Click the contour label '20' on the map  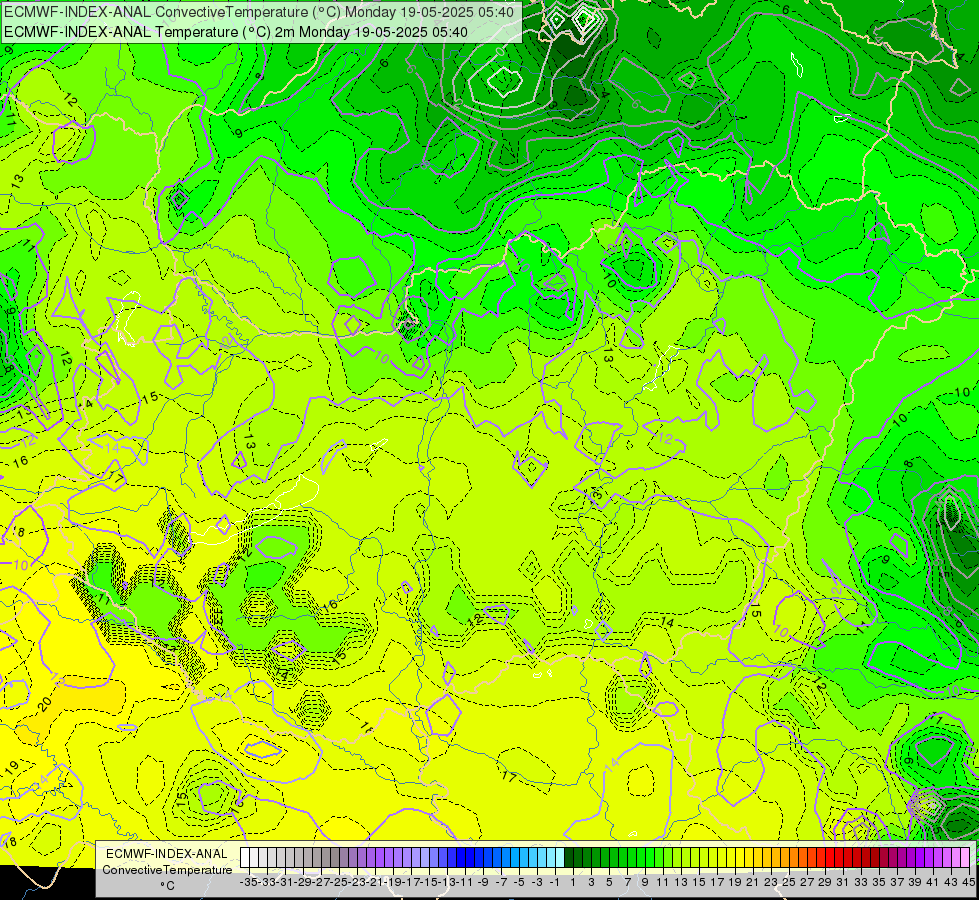pos(45,703)
